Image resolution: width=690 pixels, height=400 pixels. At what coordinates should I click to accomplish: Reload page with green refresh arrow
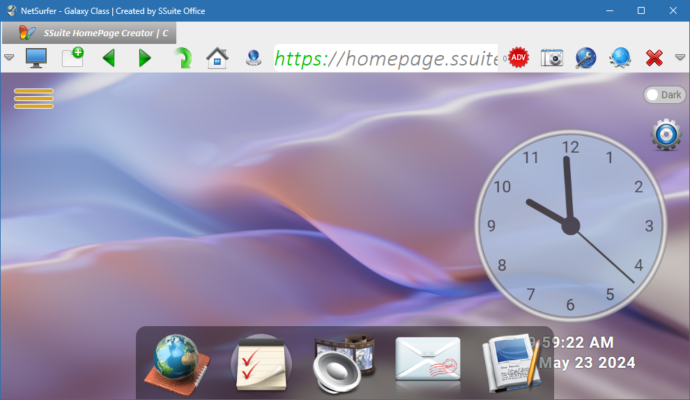coord(183,58)
